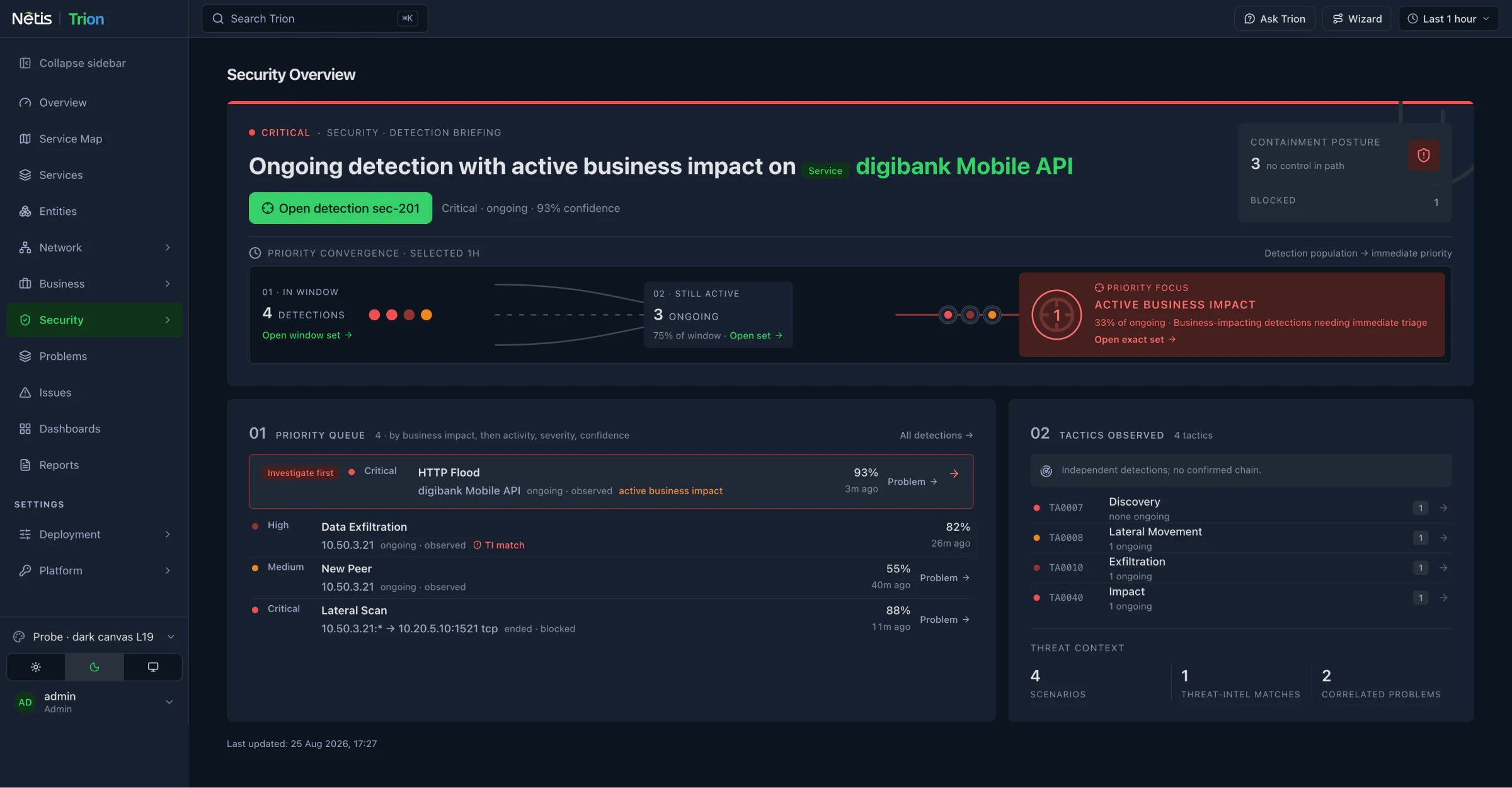The width and height of the screenshot is (1512, 788).
Task: Open the Investigate first HTTP Flood card
Action: tap(611, 482)
